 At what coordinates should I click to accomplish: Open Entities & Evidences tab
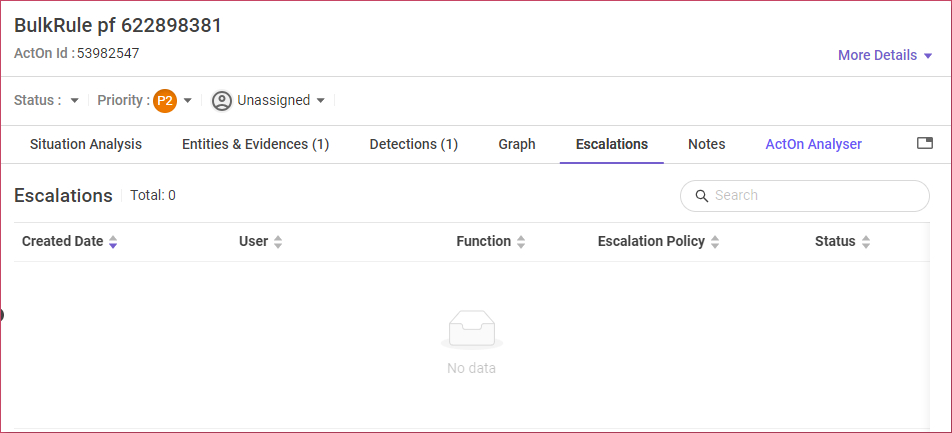coord(255,144)
